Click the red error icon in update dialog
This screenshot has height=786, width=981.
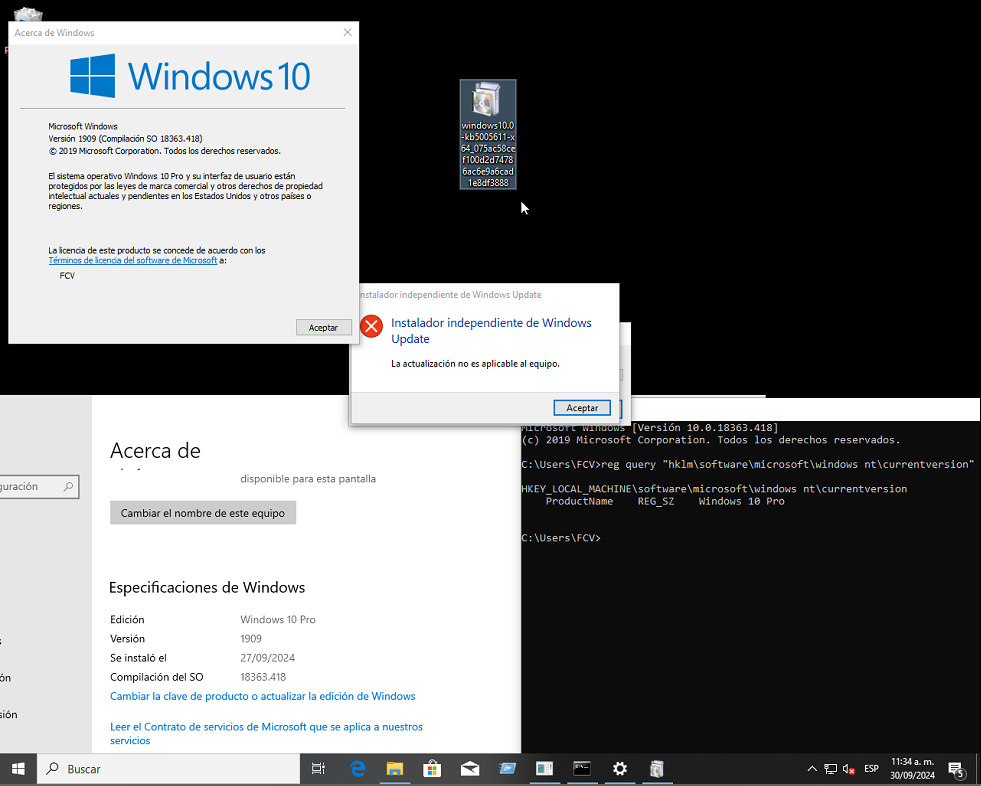click(x=371, y=325)
